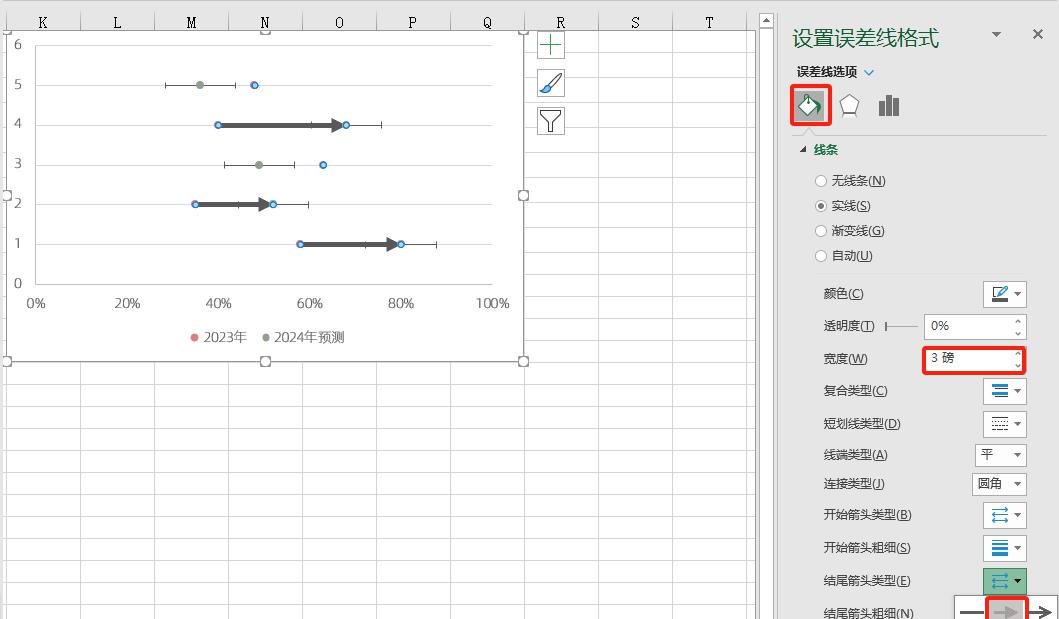Click the 60% horizontal axis label
This screenshot has width=1059, height=619.
tap(309, 303)
